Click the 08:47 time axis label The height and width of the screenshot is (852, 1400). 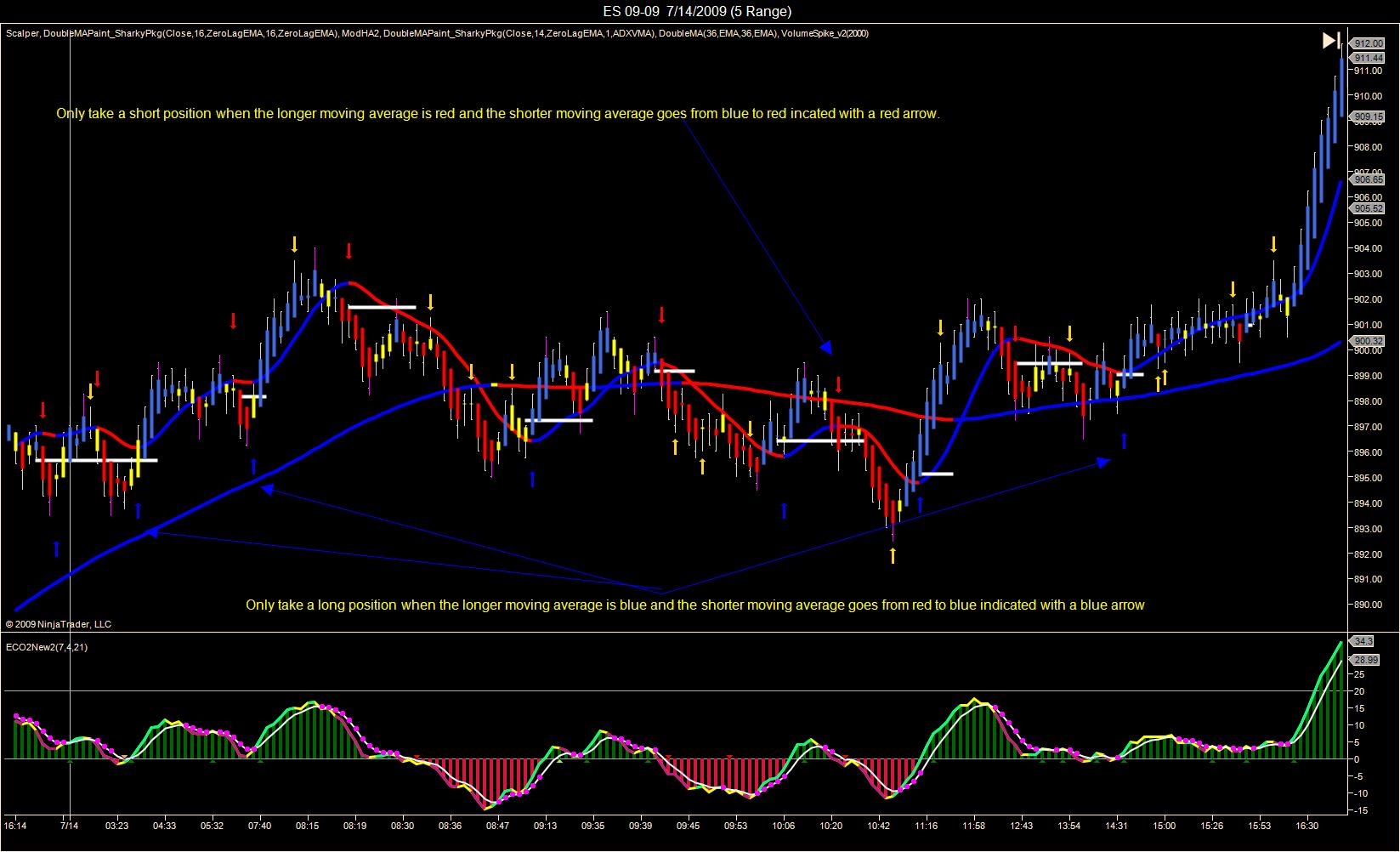click(498, 826)
